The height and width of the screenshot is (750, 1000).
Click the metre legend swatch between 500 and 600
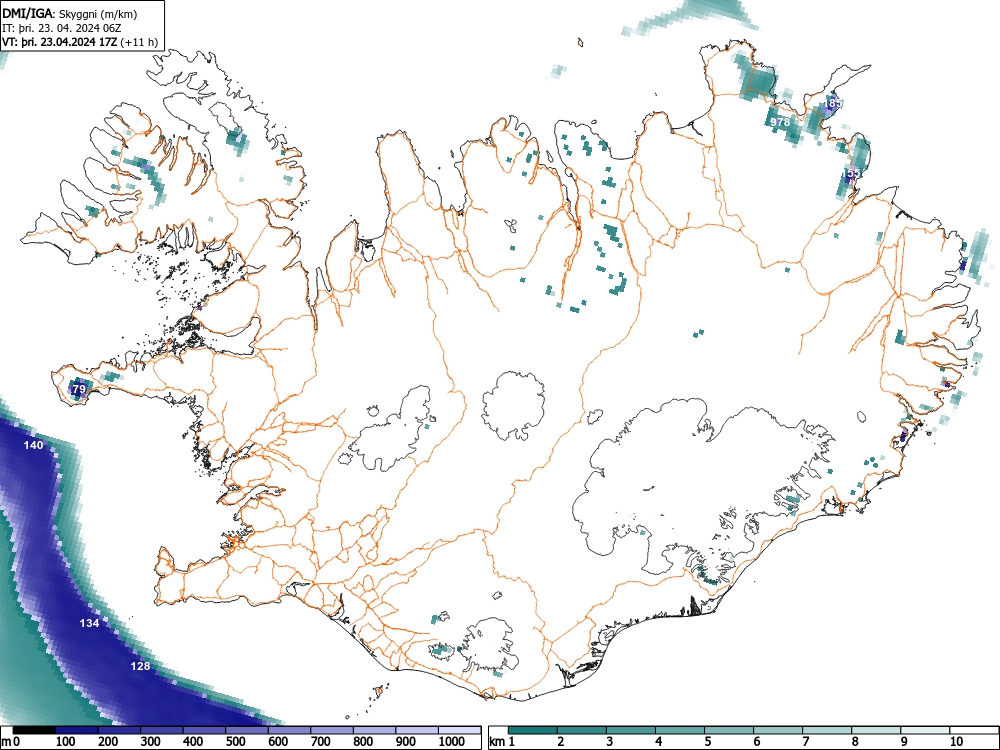pos(247,730)
